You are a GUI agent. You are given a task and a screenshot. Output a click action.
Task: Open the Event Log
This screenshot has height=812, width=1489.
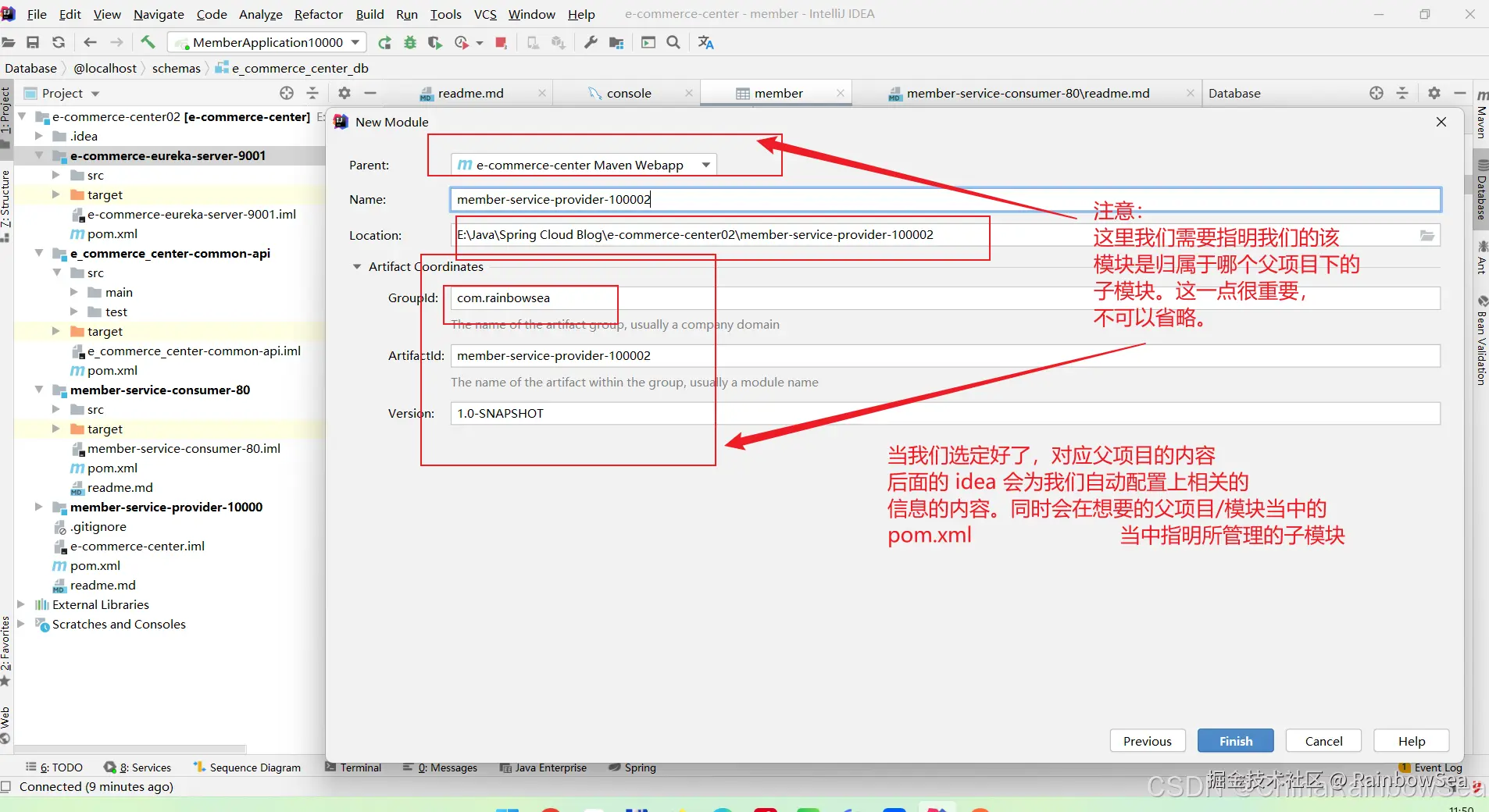point(1430,767)
